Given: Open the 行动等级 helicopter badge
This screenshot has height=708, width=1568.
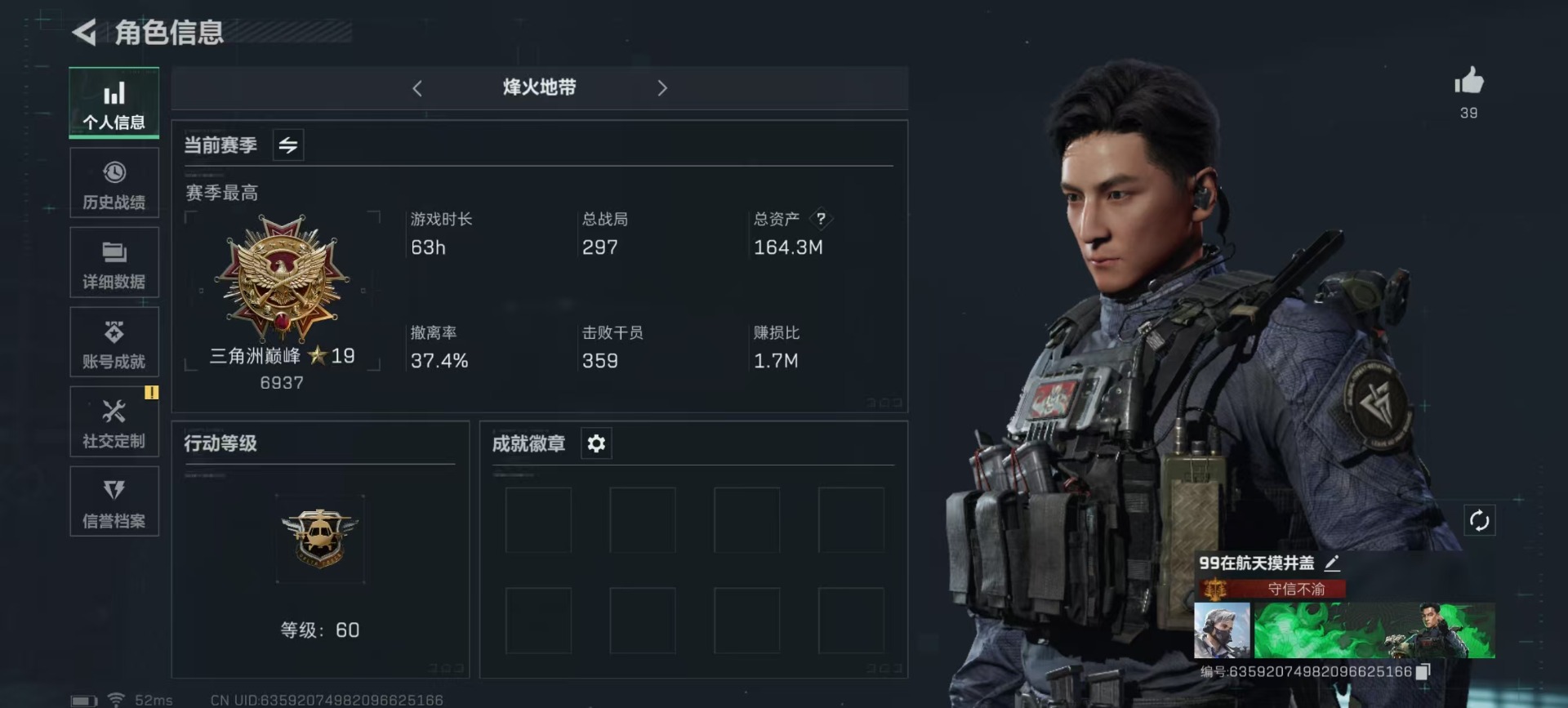Looking at the screenshot, I should 320,538.
